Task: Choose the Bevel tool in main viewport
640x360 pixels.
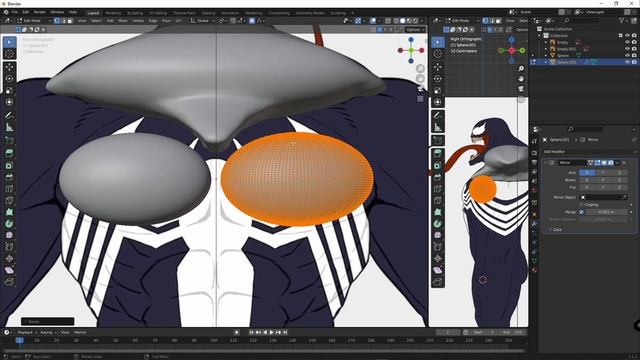Action: (x=9, y=177)
